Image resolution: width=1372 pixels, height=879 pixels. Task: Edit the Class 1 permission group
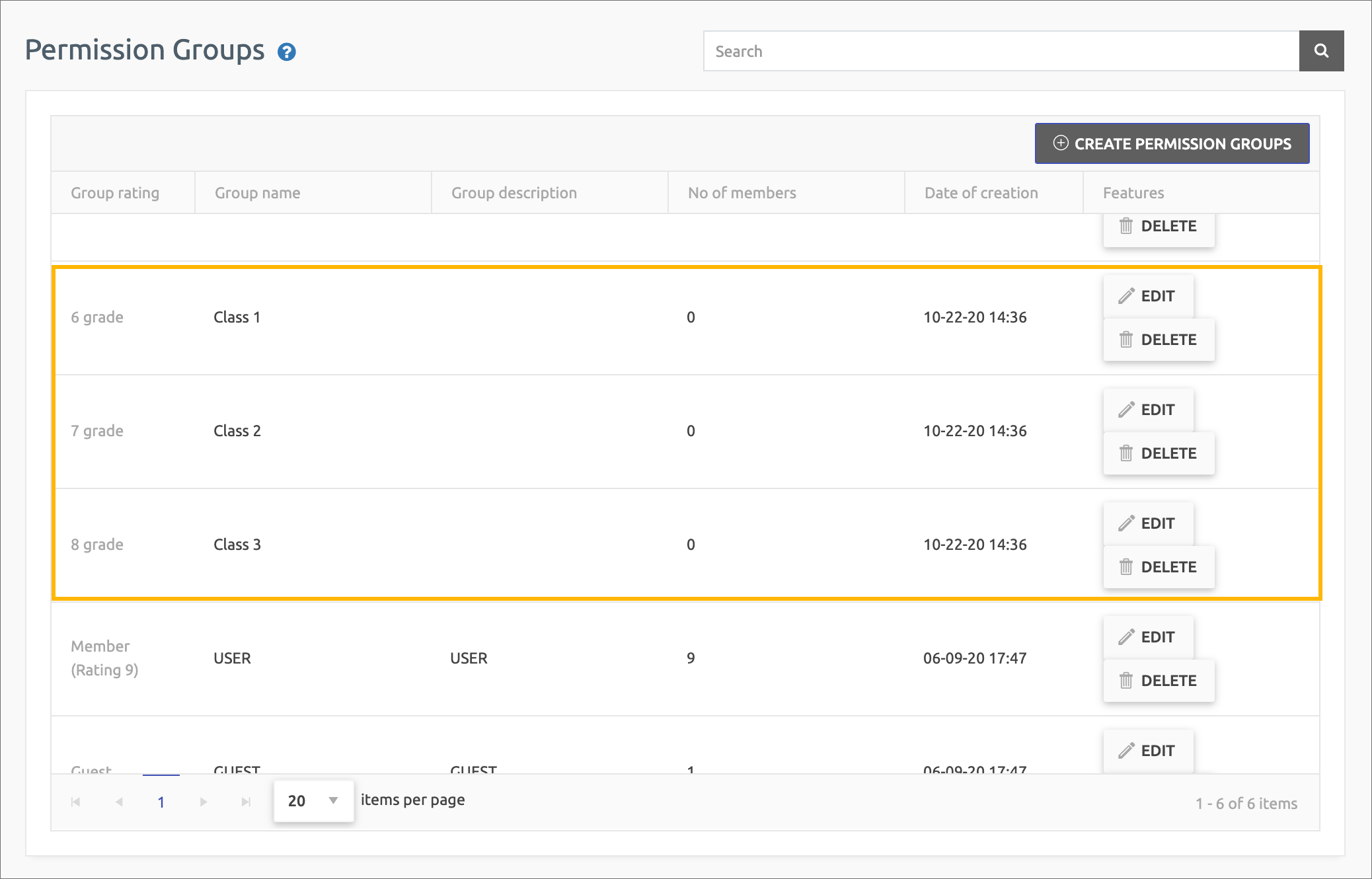(1148, 296)
